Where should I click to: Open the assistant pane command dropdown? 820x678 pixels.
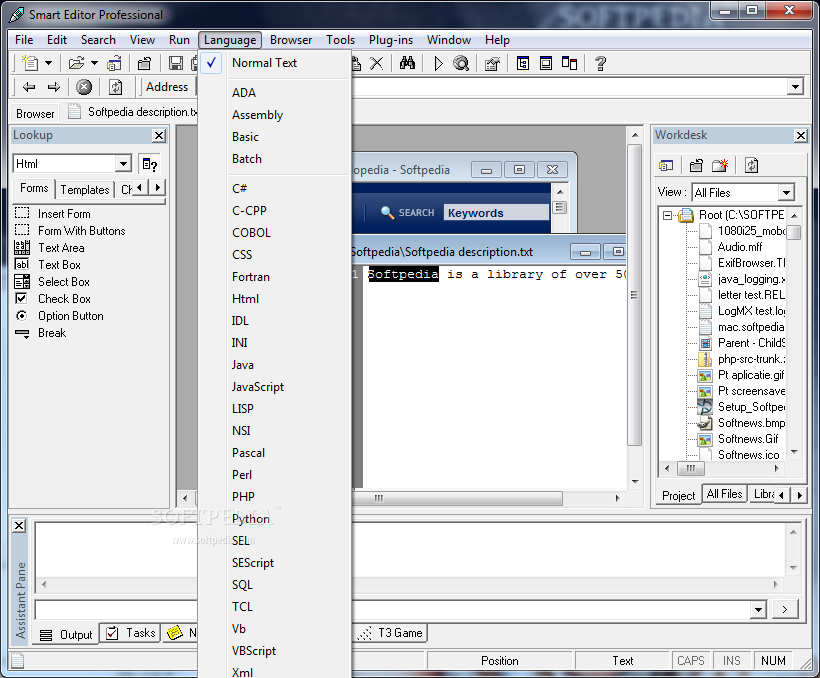758,609
